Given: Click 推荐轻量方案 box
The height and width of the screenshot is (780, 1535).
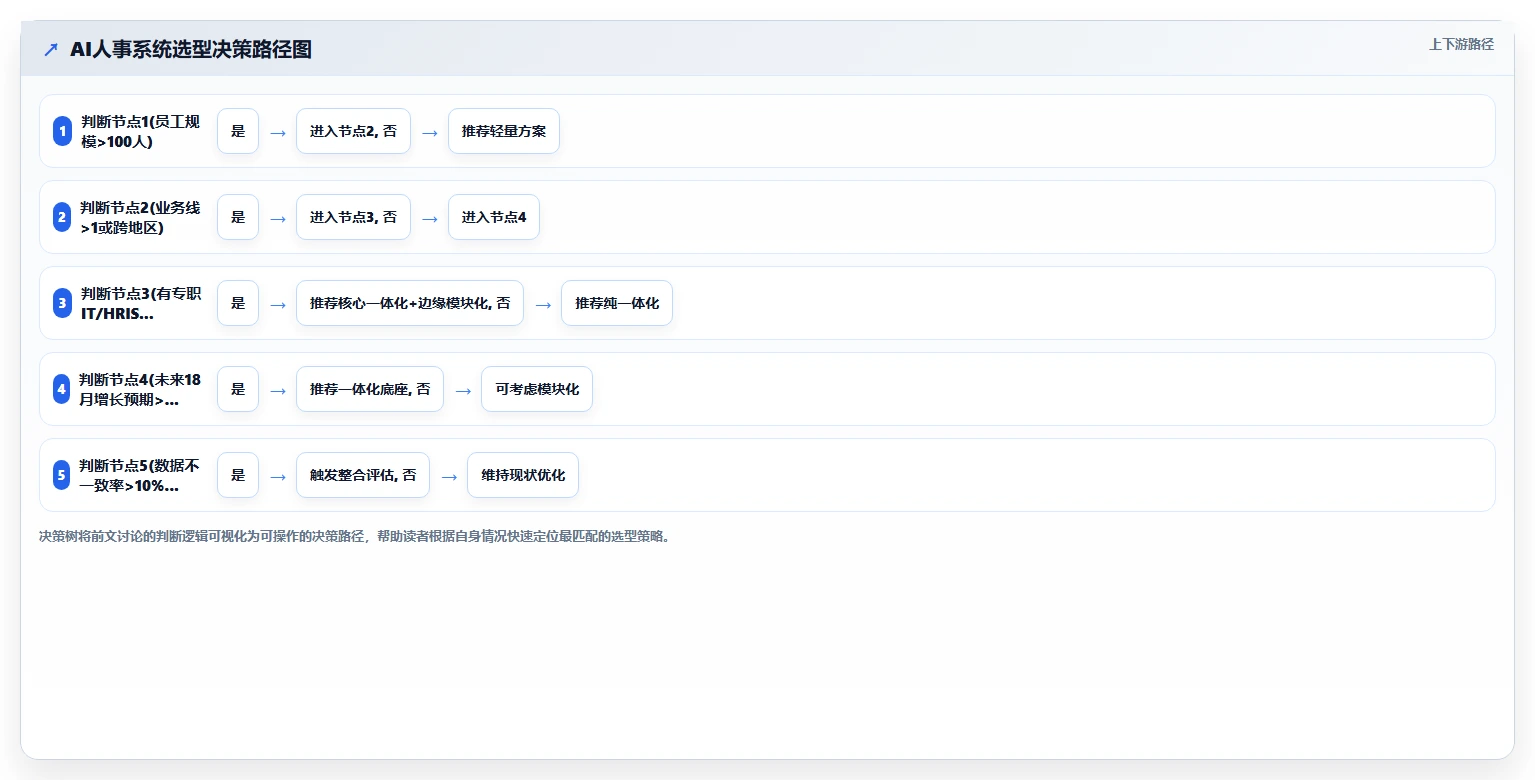Looking at the screenshot, I should [504, 131].
